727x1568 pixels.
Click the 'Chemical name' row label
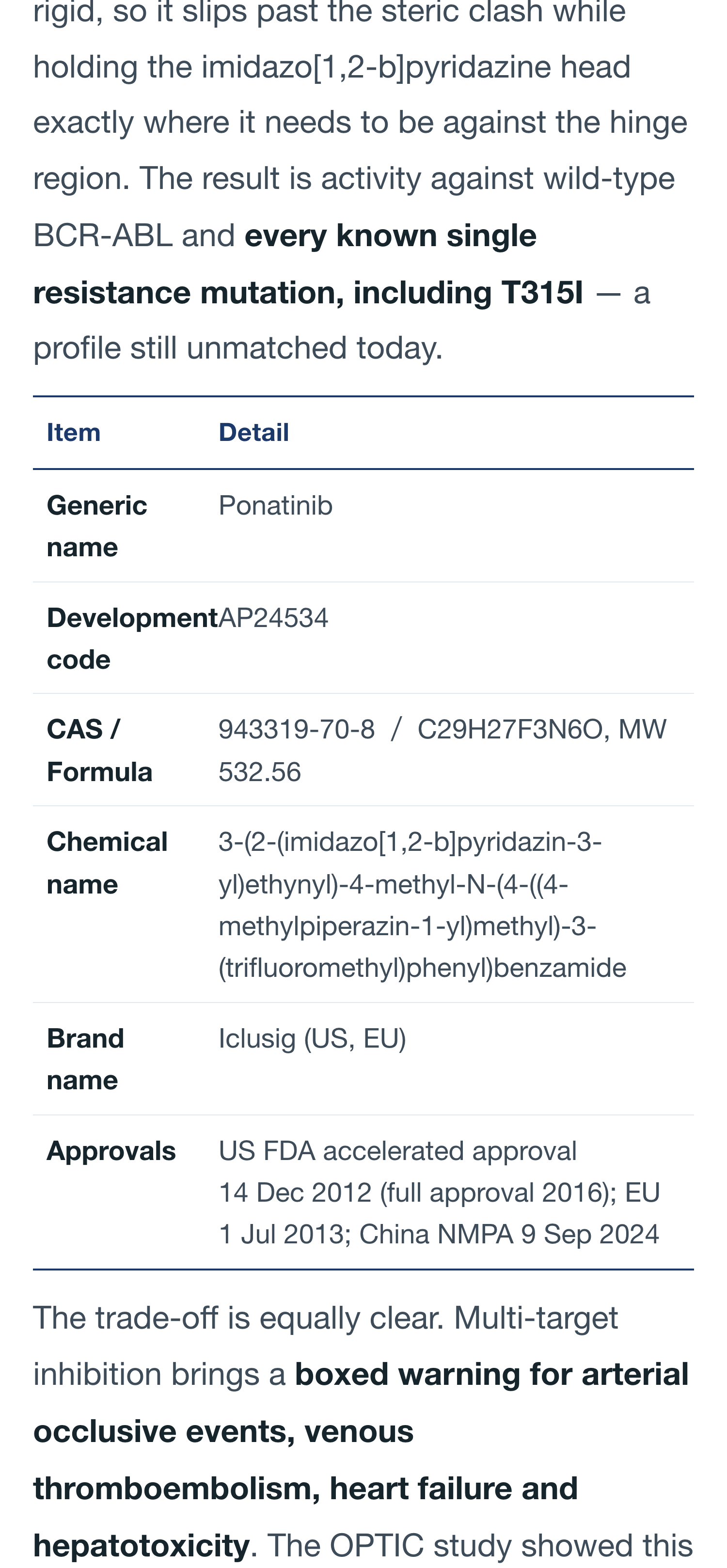tap(107, 862)
